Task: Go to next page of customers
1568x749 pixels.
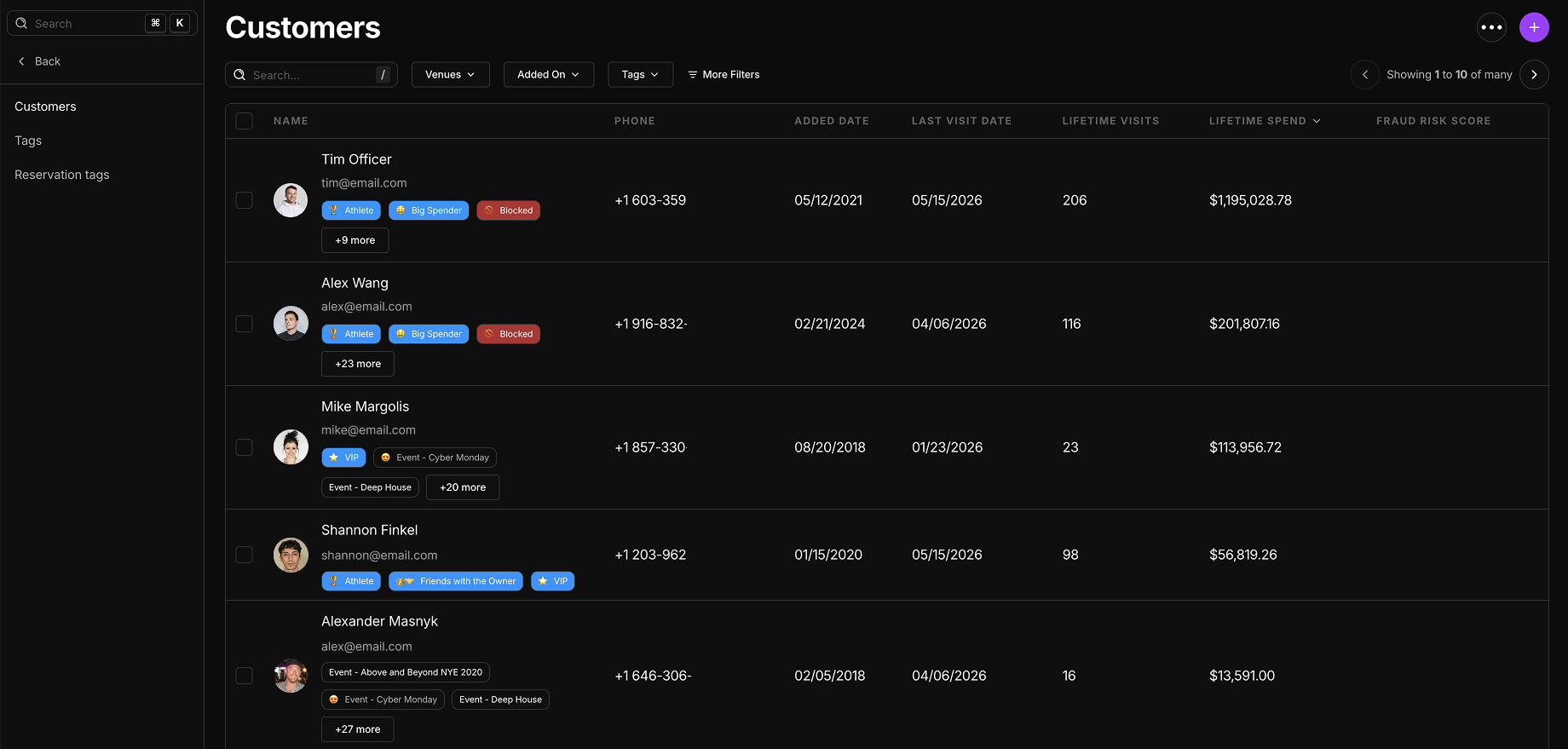Action: pyautogui.click(x=1534, y=75)
